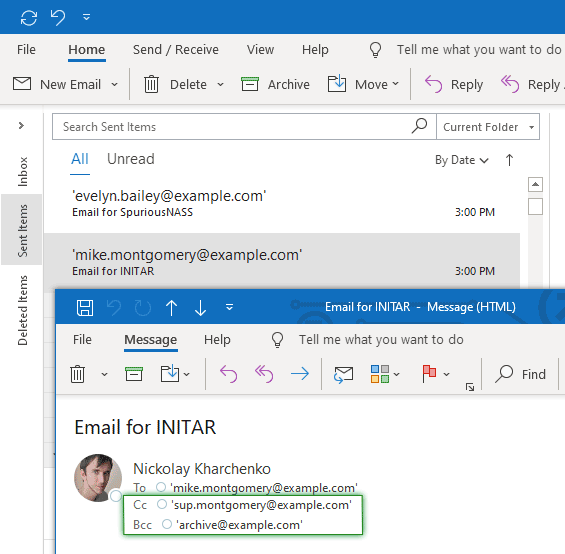This screenshot has width=565, height=554.
Task: Click Nickolay Kharchenko's profile photo
Action: point(98,478)
